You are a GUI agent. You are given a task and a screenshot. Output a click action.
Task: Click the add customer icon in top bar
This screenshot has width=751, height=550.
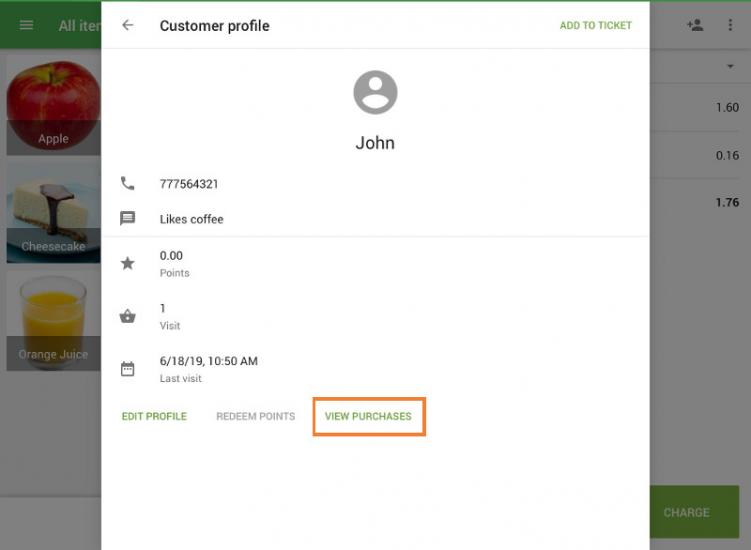[x=695, y=25]
